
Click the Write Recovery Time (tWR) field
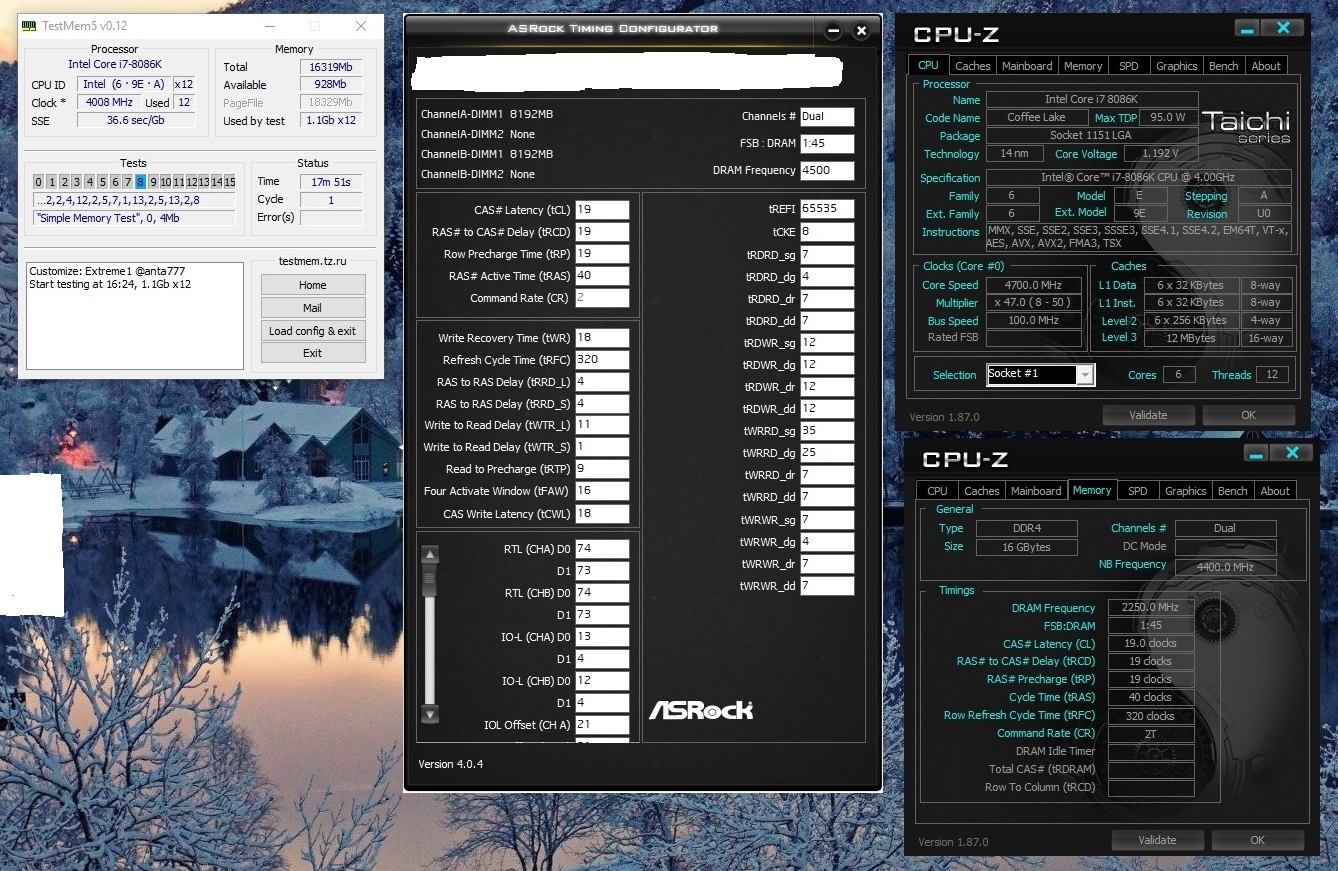point(602,338)
